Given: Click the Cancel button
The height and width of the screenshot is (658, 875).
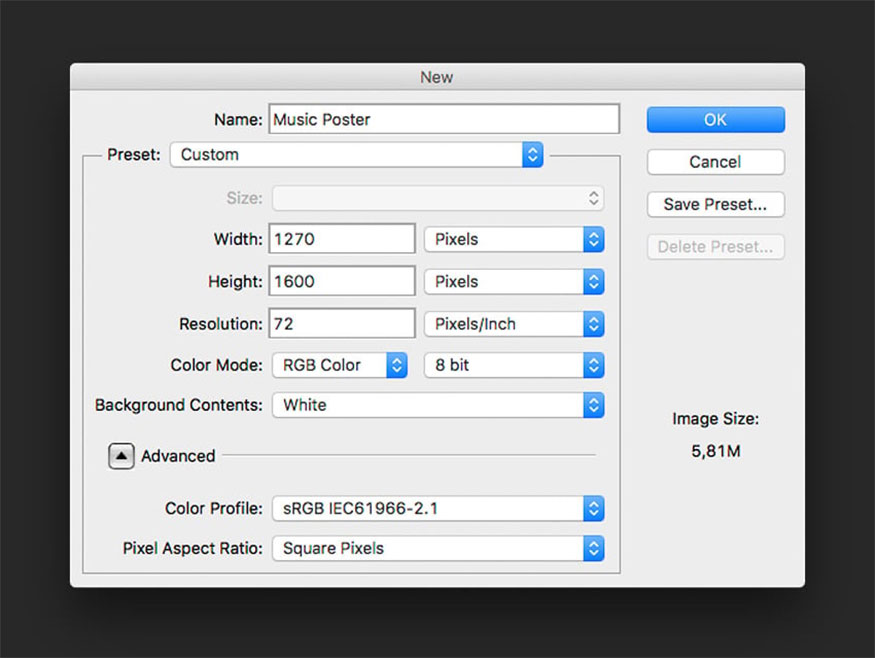Looking at the screenshot, I should coord(715,162).
